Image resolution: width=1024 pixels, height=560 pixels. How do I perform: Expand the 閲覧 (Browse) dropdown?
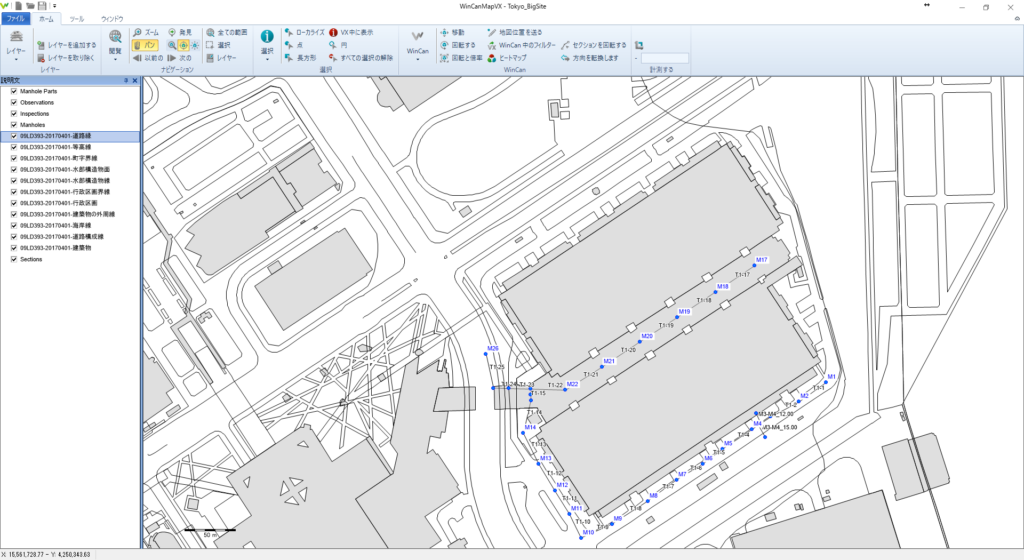(115, 45)
